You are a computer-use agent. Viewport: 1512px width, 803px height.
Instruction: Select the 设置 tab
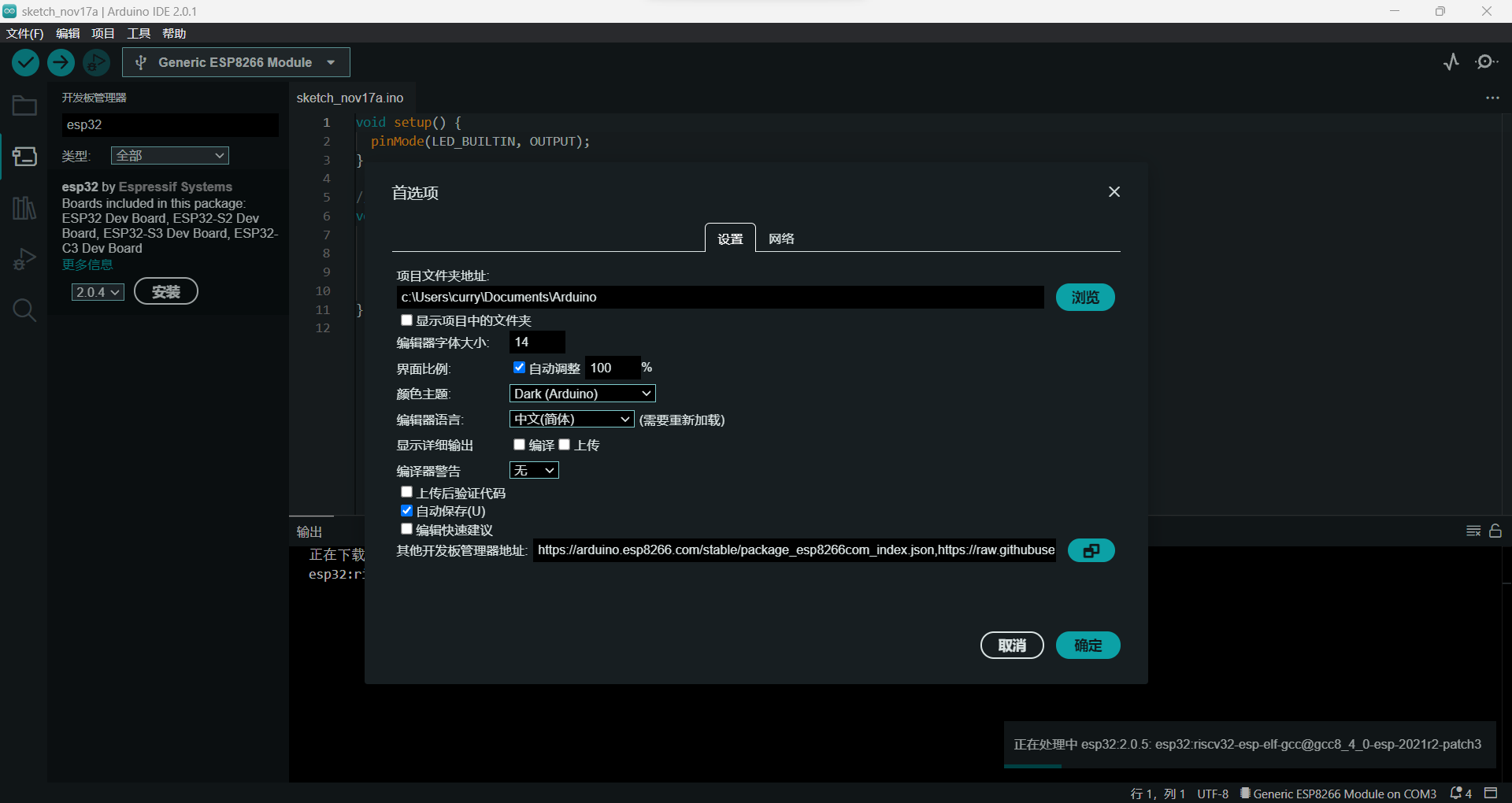(730, 239)
